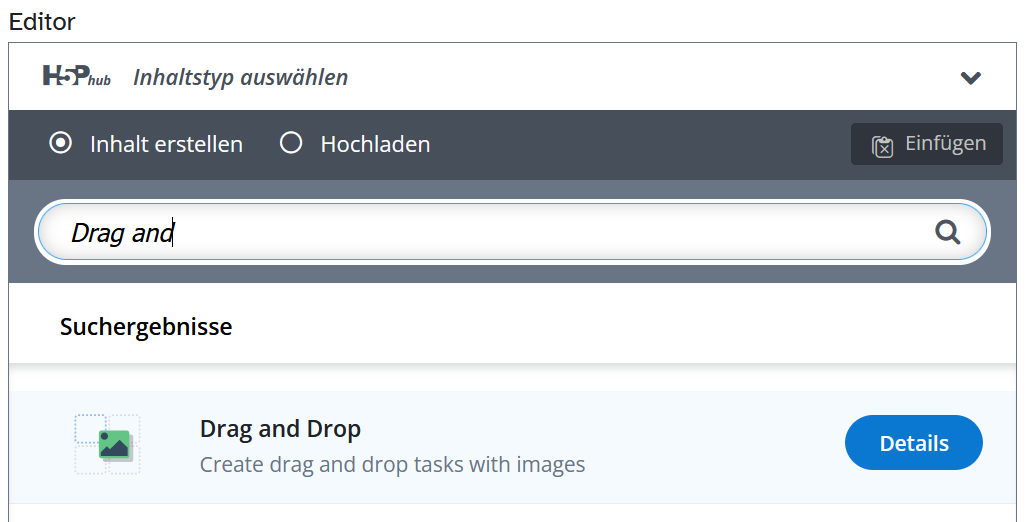The width and height of the screenshot is (1027, 522).
Task: Open Details for Drag and Drop
Action: pos(913,443)
